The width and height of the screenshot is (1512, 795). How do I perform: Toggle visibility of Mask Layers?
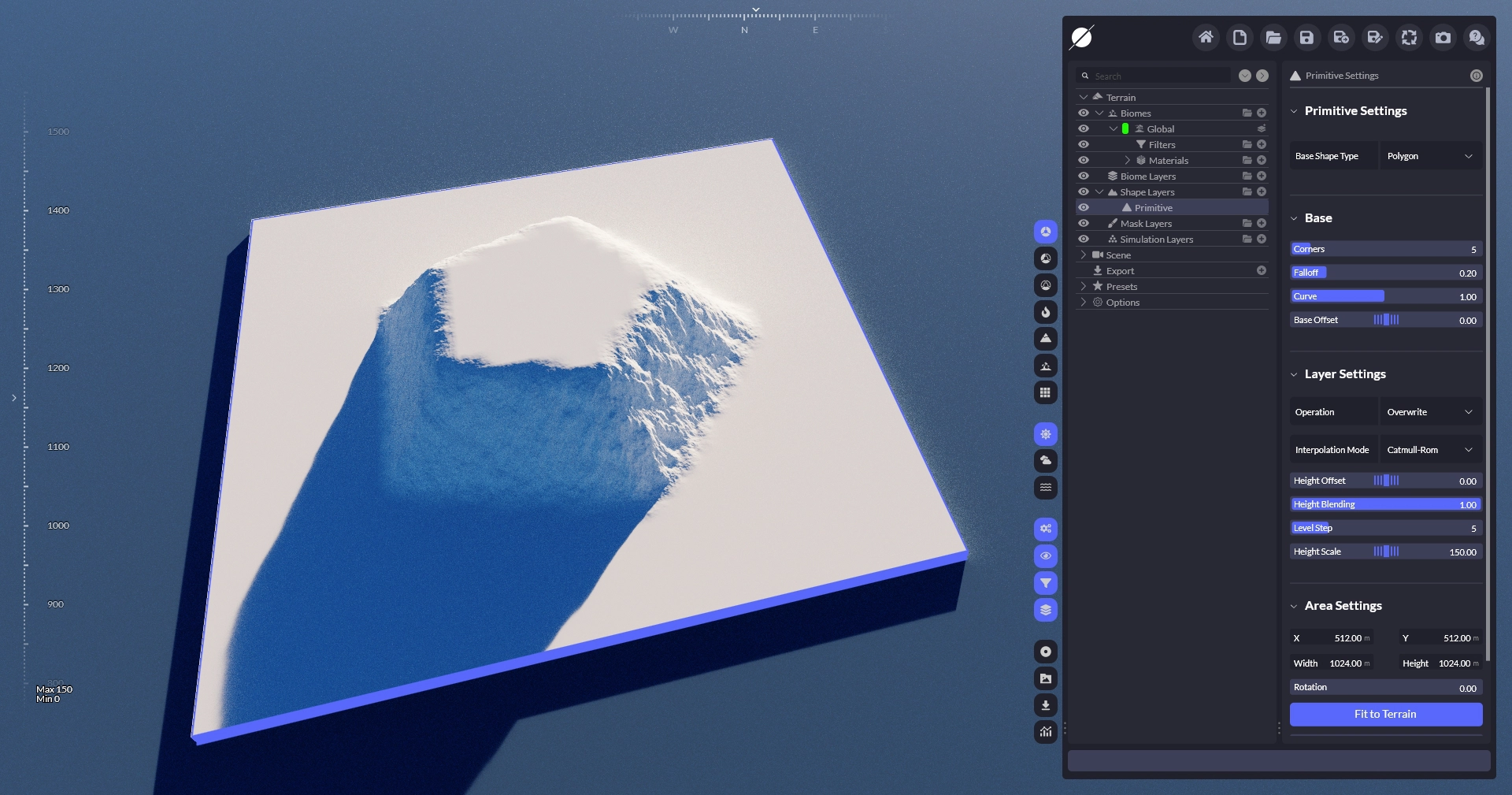pyautogui.click(x=1084, y=223)
